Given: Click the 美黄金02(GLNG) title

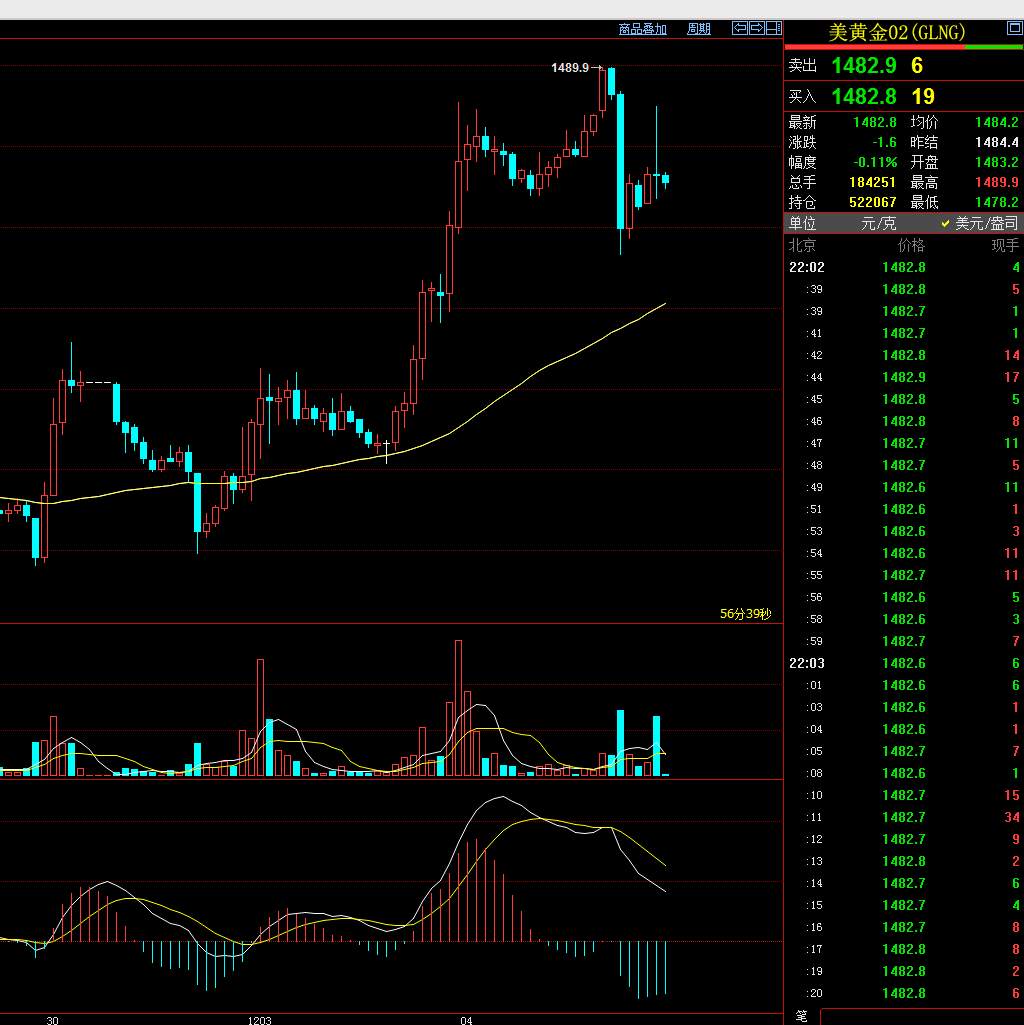Looking at the screenshot, I should (x=896, y=32).
